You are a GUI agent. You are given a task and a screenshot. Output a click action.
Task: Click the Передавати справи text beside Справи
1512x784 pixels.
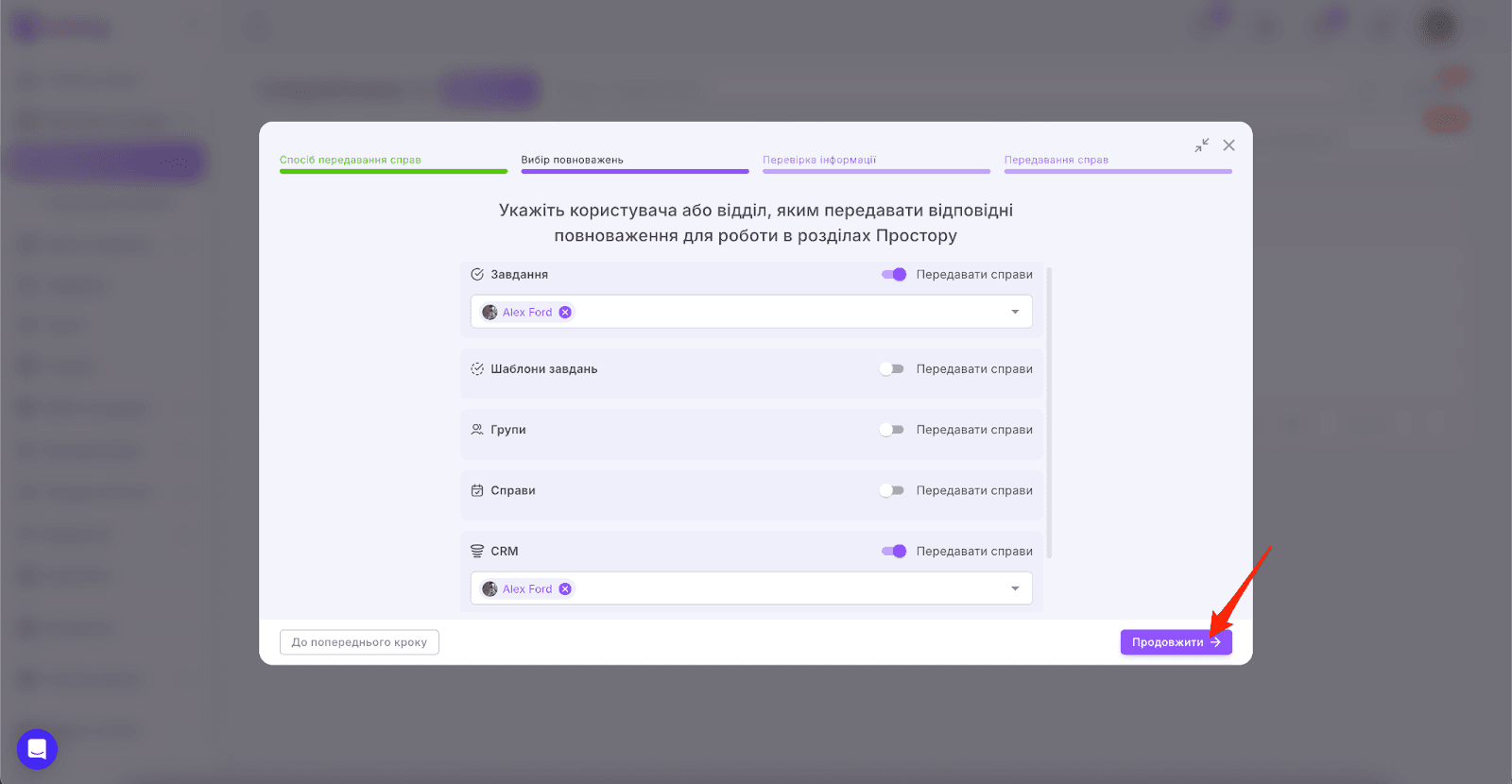tap(974, 490)
